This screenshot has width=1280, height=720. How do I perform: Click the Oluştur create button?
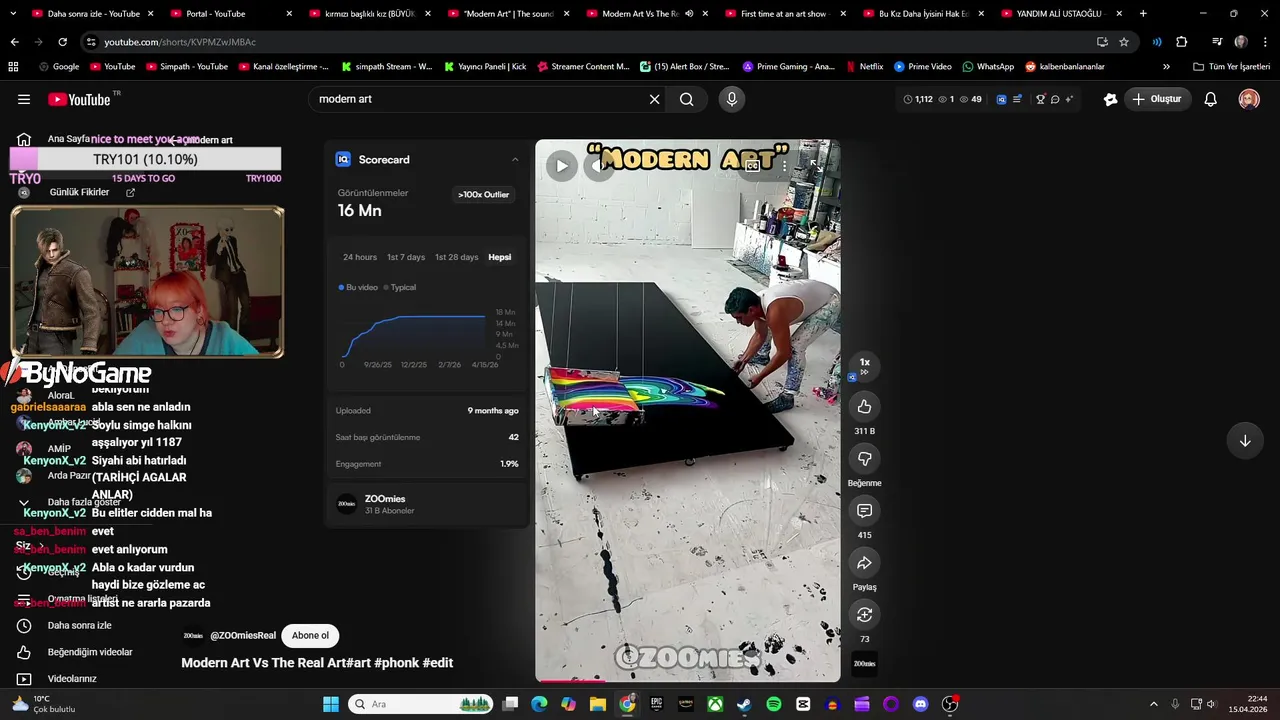[1157, 99]
